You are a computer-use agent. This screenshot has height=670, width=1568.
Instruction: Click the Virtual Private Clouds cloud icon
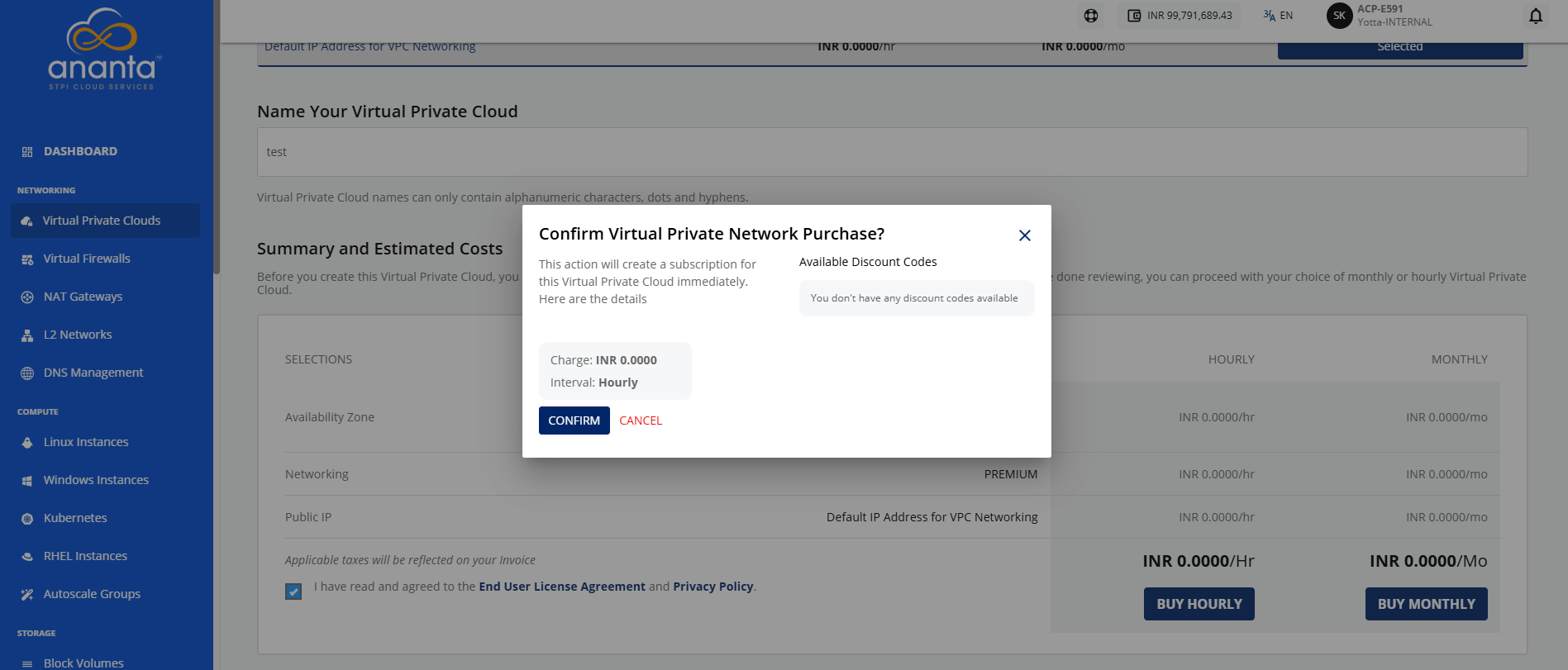coord(27,221)
